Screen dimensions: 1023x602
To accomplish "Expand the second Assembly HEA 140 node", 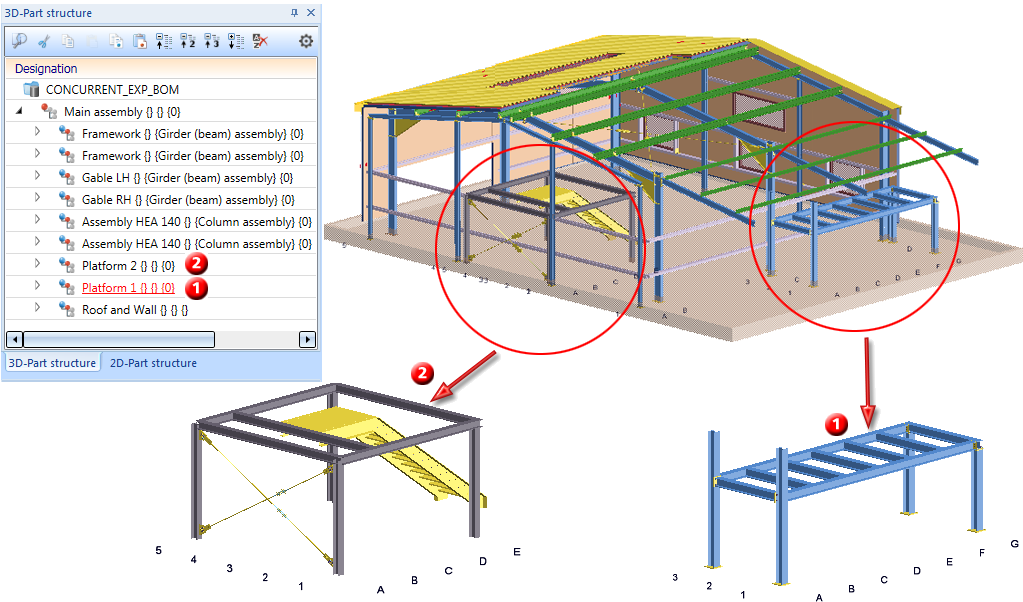I will coord(37,242).
